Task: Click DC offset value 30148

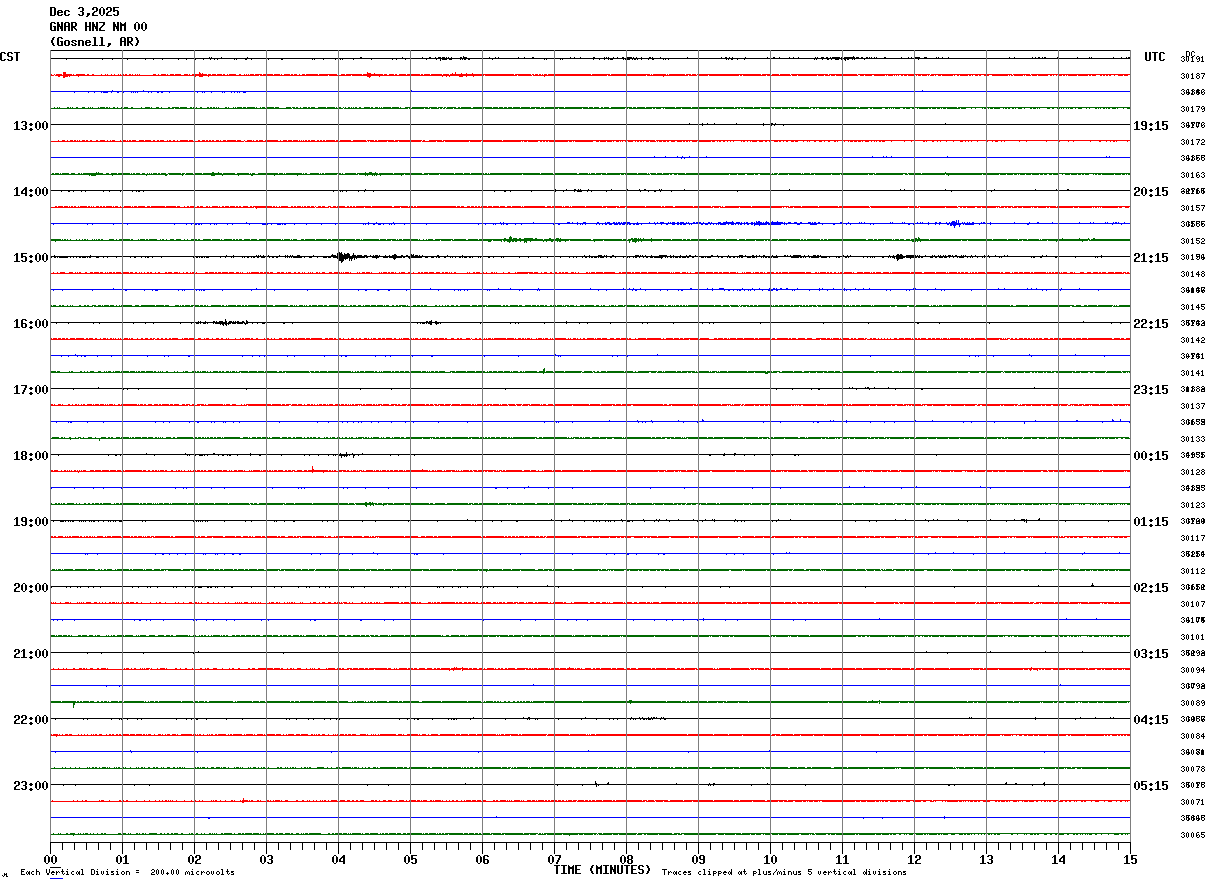Action: [x=1192, y=274]
